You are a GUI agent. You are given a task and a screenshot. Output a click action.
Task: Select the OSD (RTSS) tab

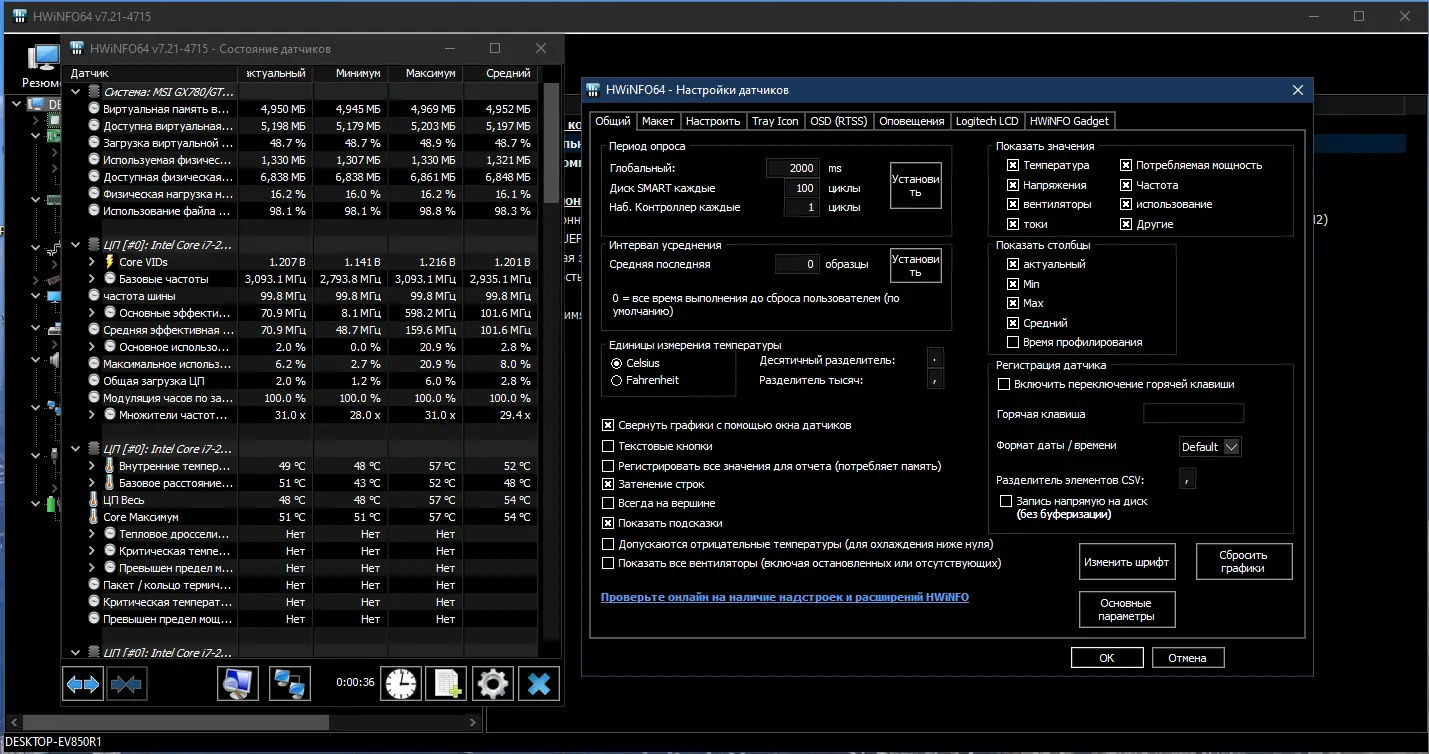tap(838, 121)
